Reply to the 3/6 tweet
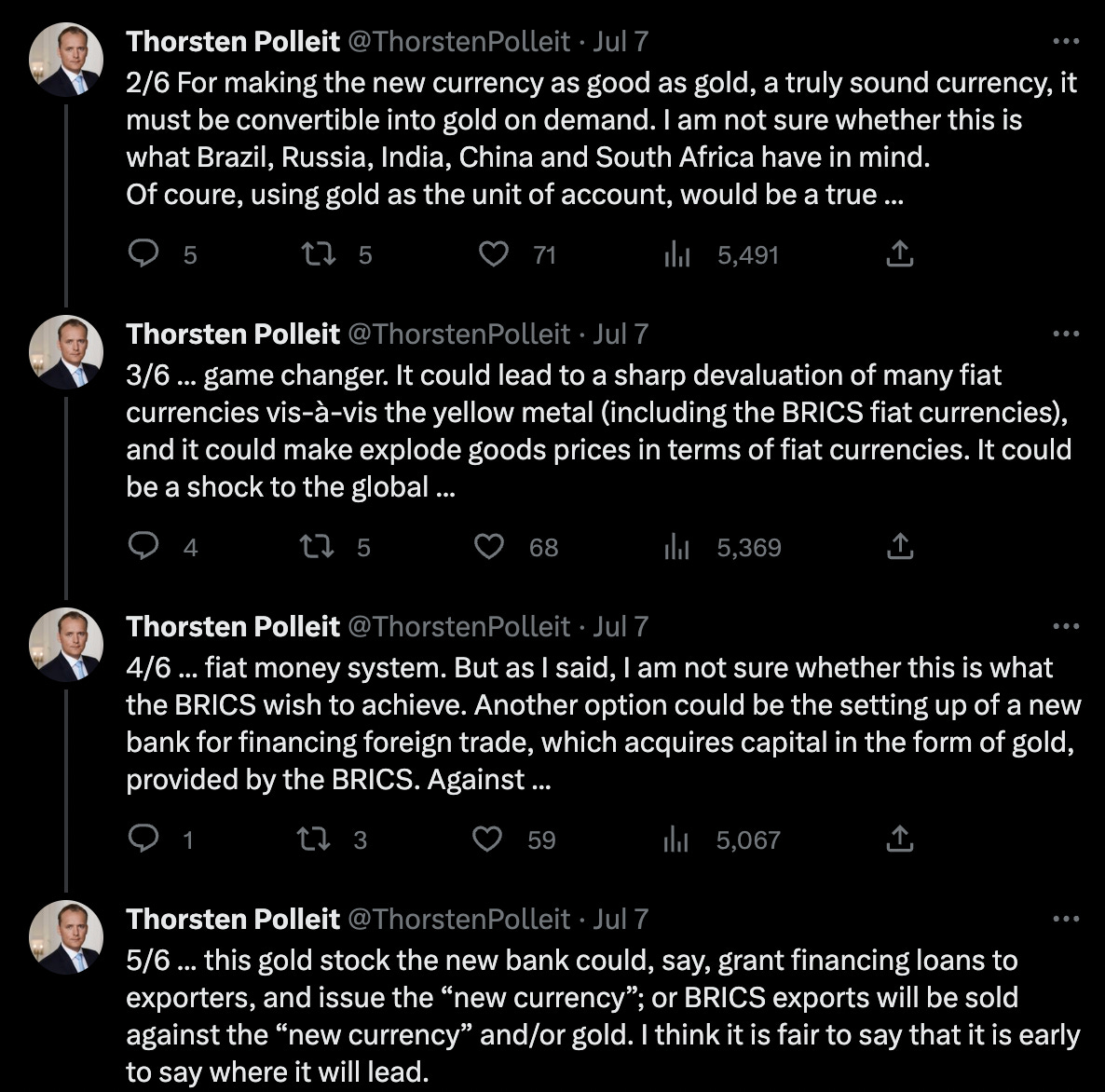The width and height of the screenshot is (1105, 1092). tap(143, 546)
